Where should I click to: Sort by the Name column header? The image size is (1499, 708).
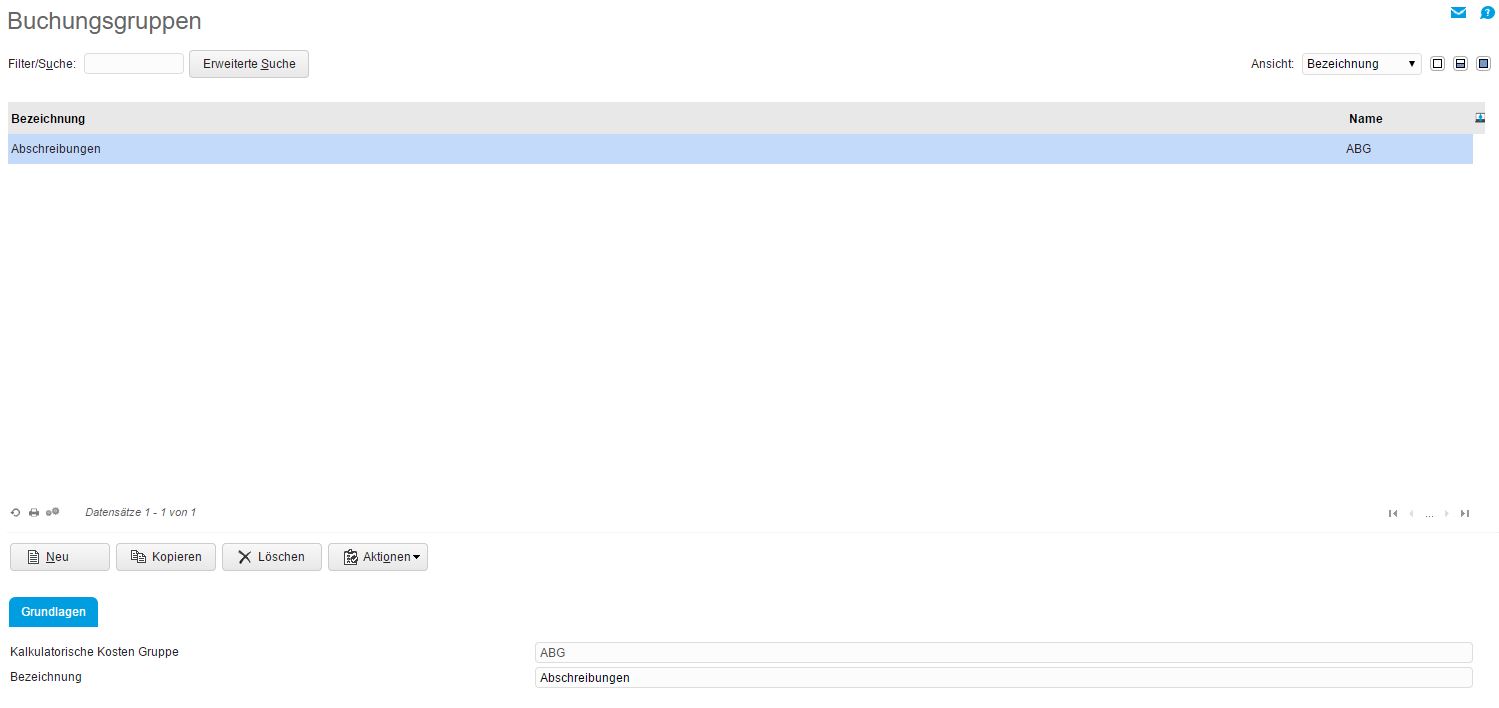coord(1366,119)
